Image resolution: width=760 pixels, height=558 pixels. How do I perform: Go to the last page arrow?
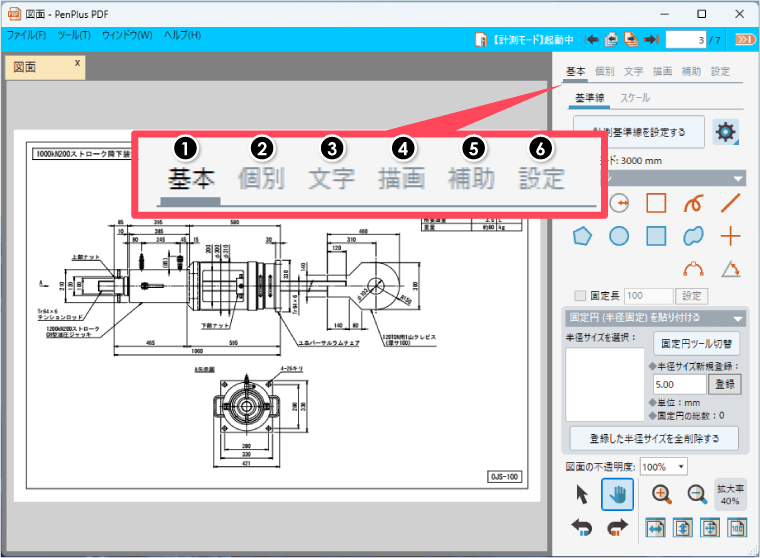coord(651,40)
